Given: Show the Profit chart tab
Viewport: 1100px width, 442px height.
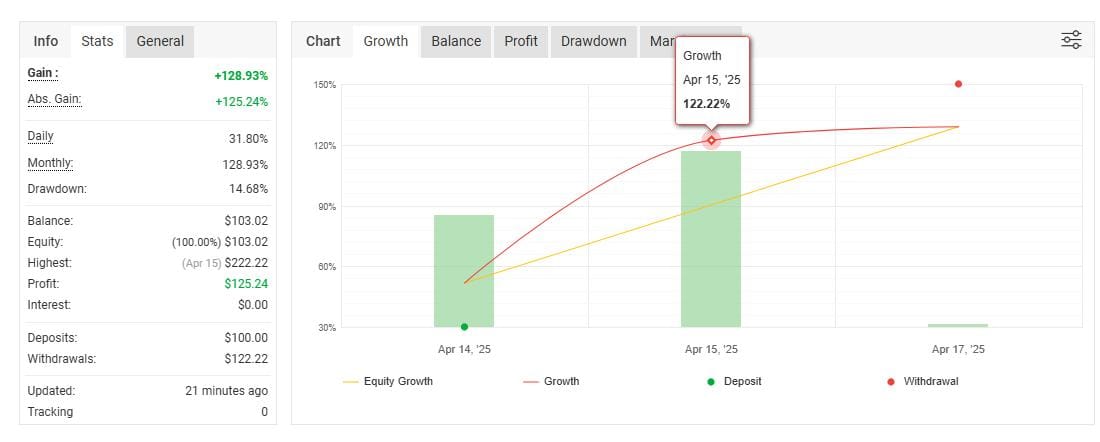Looking at the screenshot, I should click(521, 41).
